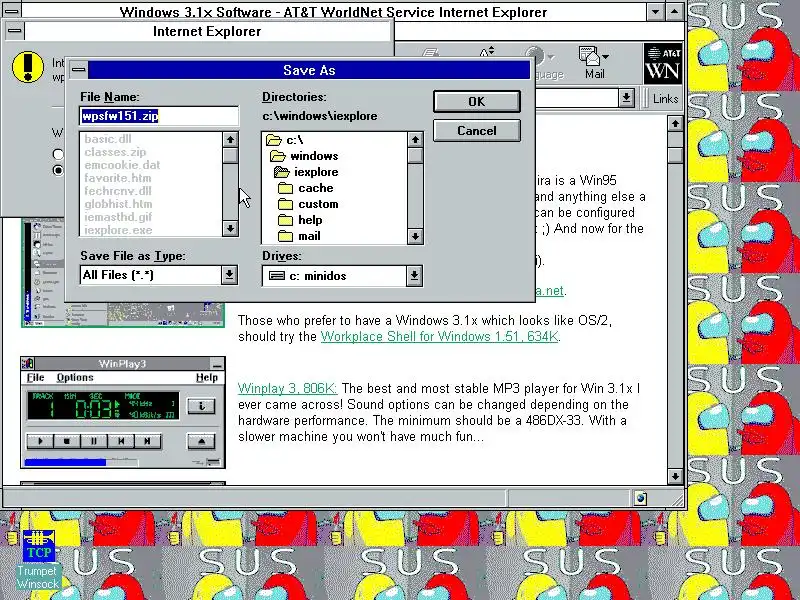This screenshot has height=600, width=800.
Task: Open the browser address bar dropdown arrow
Action: 626,98
